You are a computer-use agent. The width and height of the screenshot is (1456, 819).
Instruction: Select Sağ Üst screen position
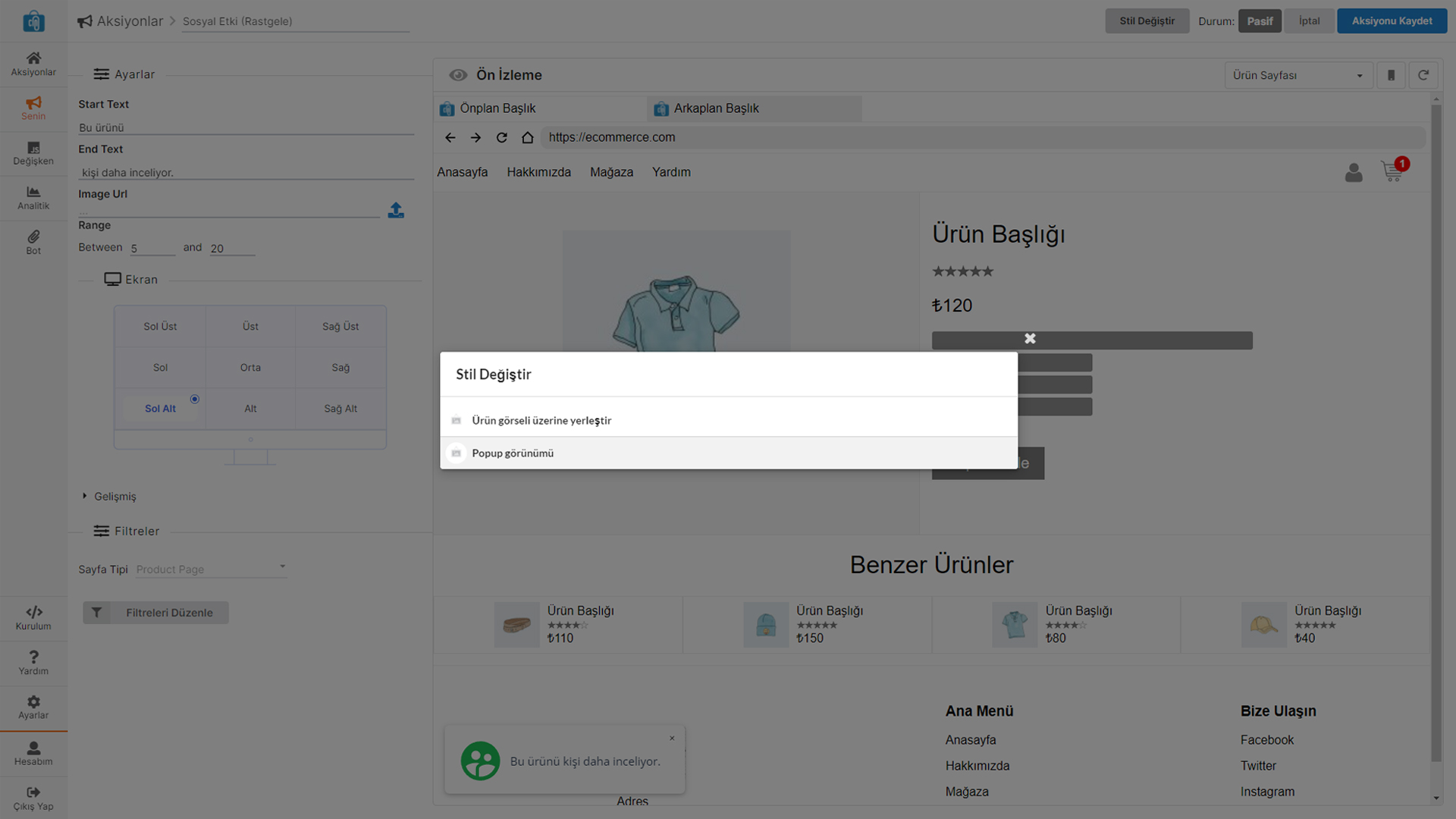(340, 326)
